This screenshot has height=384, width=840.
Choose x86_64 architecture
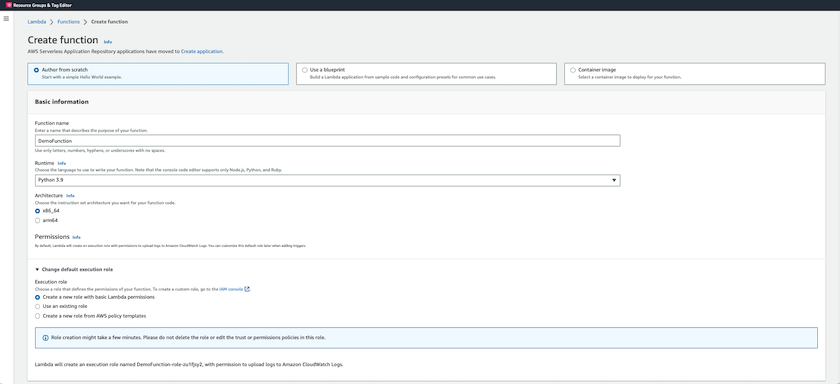pyautogui.click(x=38, y=211)
